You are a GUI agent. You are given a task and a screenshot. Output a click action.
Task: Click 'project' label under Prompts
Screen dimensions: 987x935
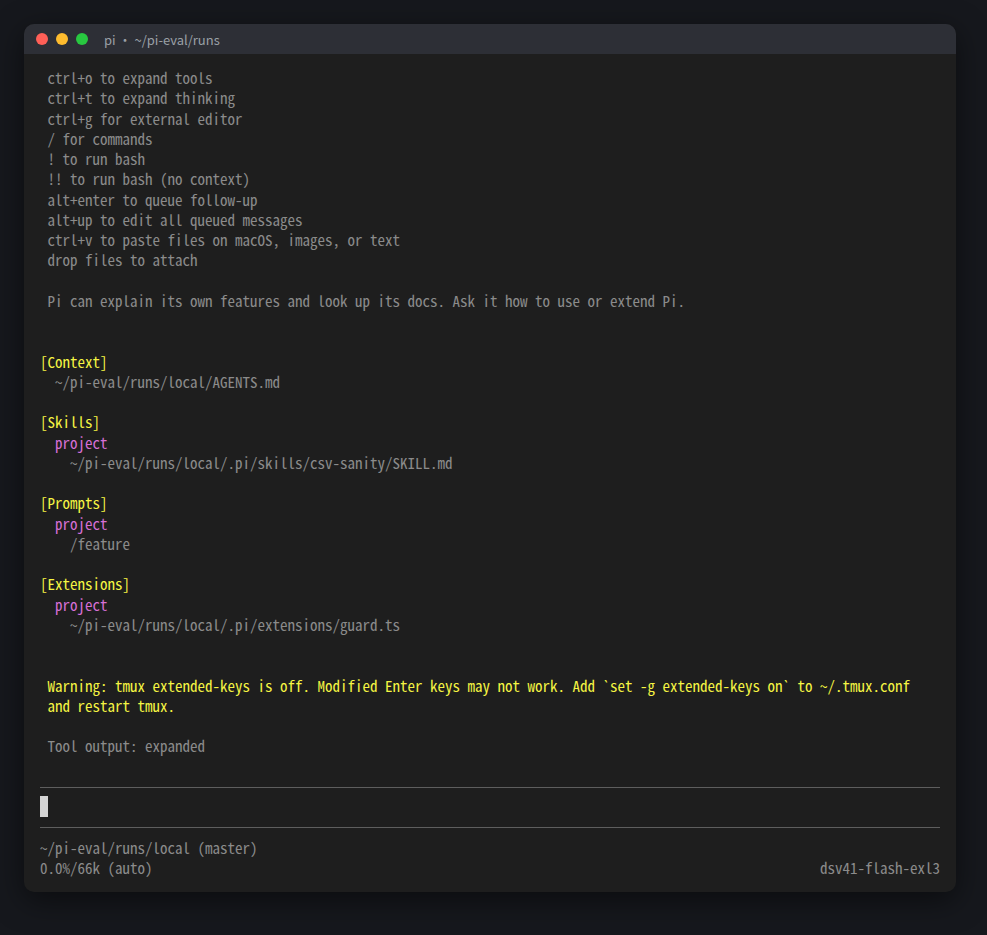[x=81, y=525]
